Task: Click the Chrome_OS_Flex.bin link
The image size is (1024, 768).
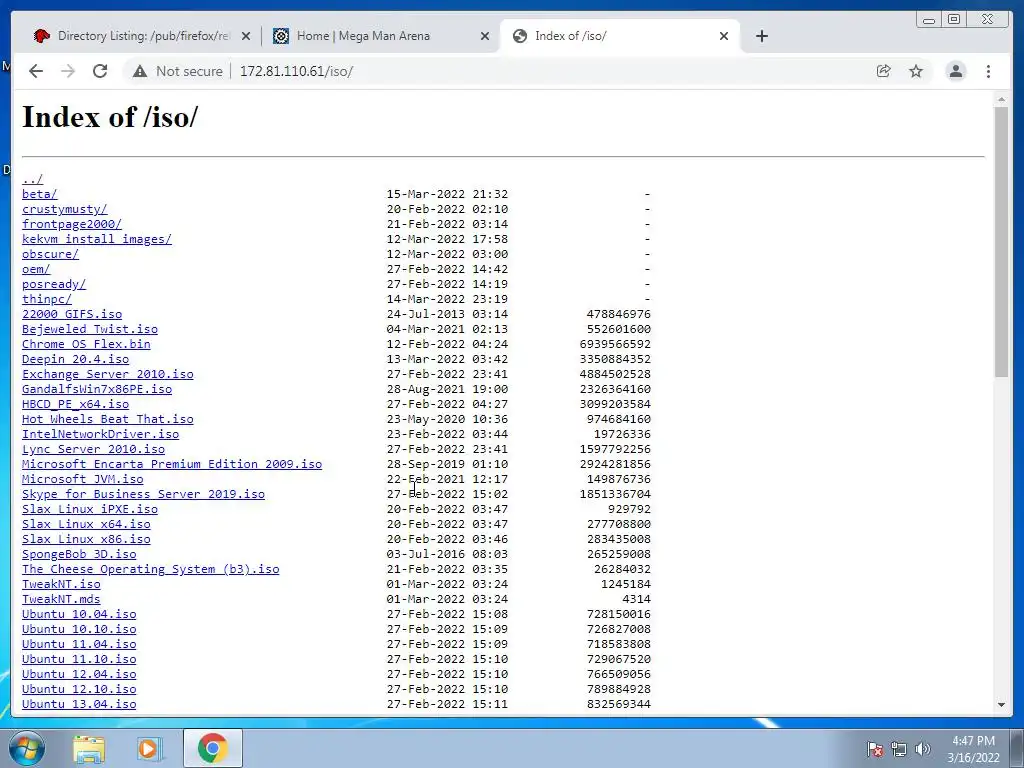Action: click(x=86, y=344)
